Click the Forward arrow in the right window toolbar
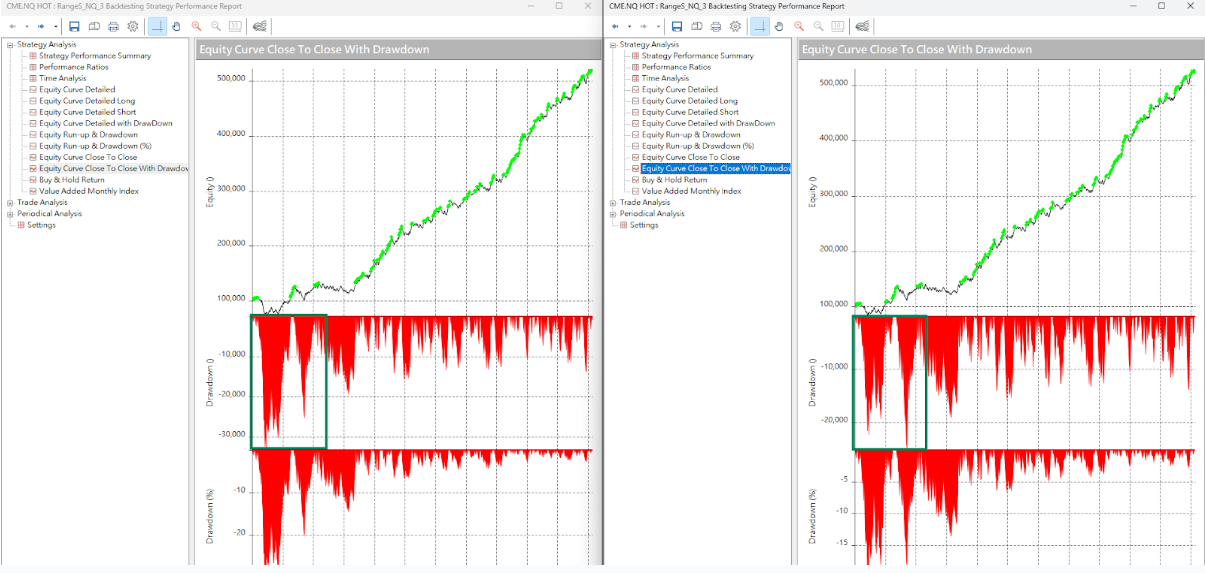 point(644,26)
